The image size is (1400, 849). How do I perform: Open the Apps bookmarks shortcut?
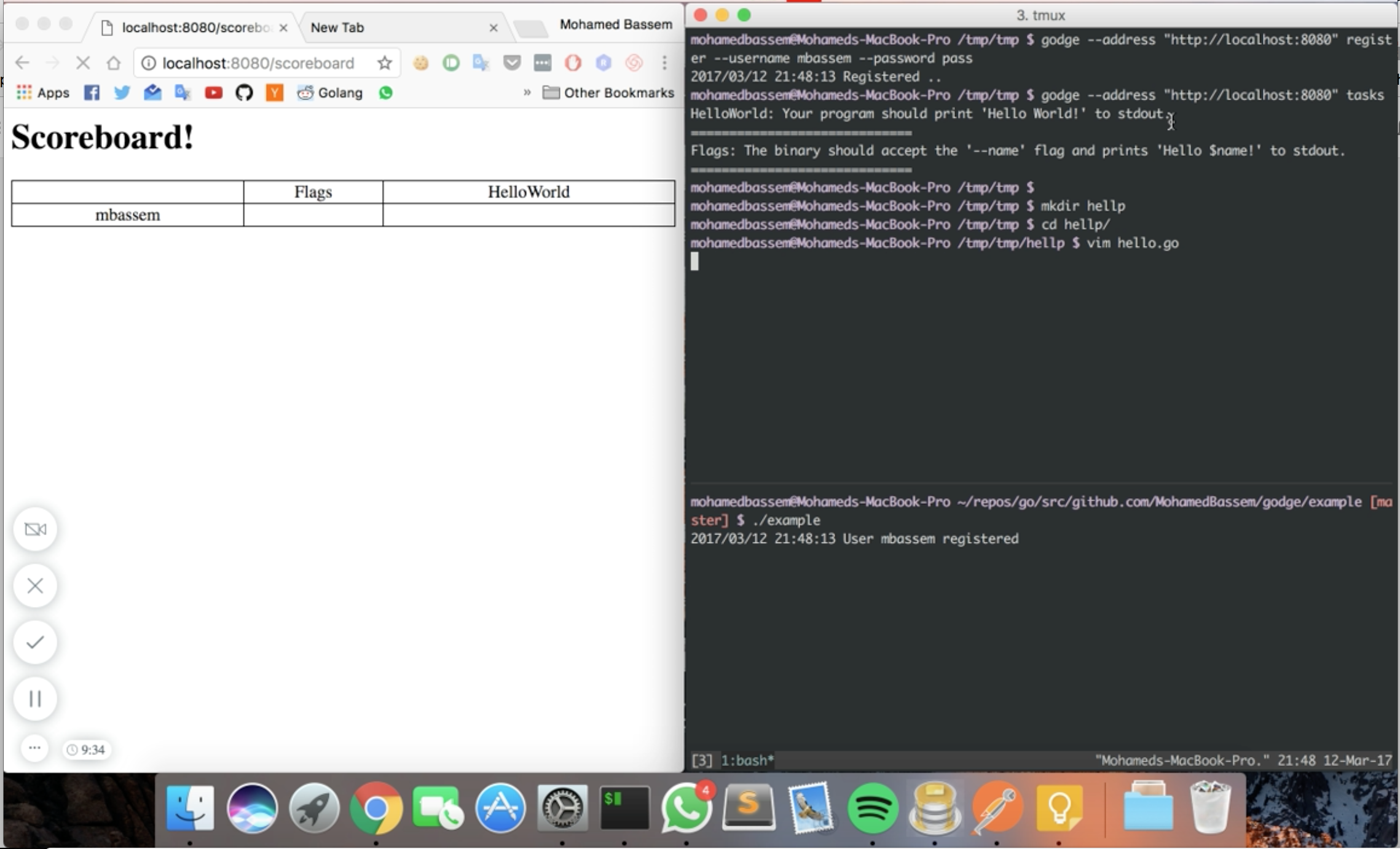click(42, 93)
